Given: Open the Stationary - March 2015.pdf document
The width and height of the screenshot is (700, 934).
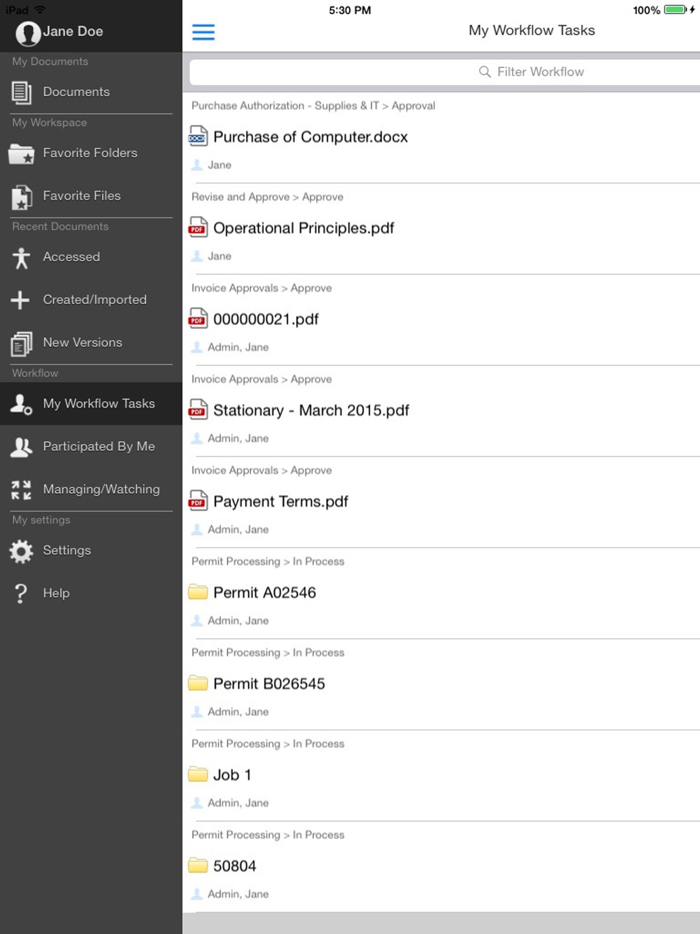Looking at the screenshot, I should 300,410.
